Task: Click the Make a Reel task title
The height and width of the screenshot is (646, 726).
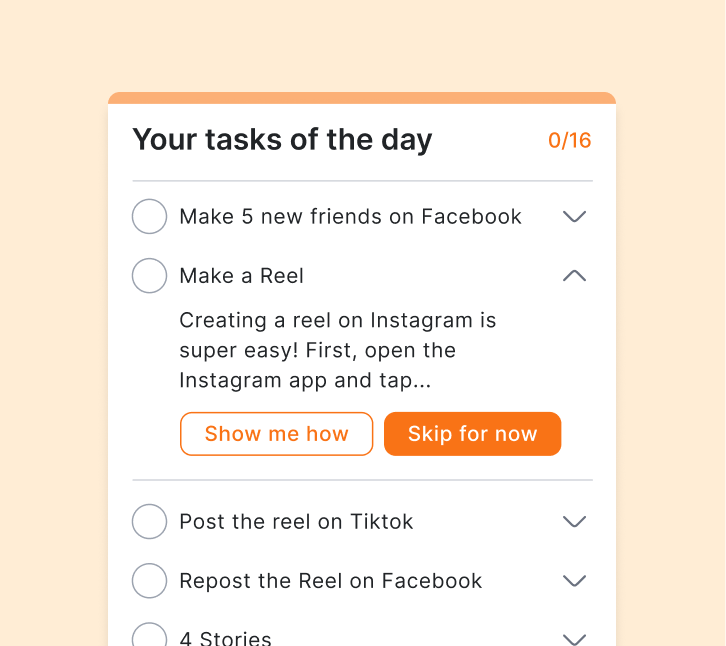Action: click(x=241, y=276)
